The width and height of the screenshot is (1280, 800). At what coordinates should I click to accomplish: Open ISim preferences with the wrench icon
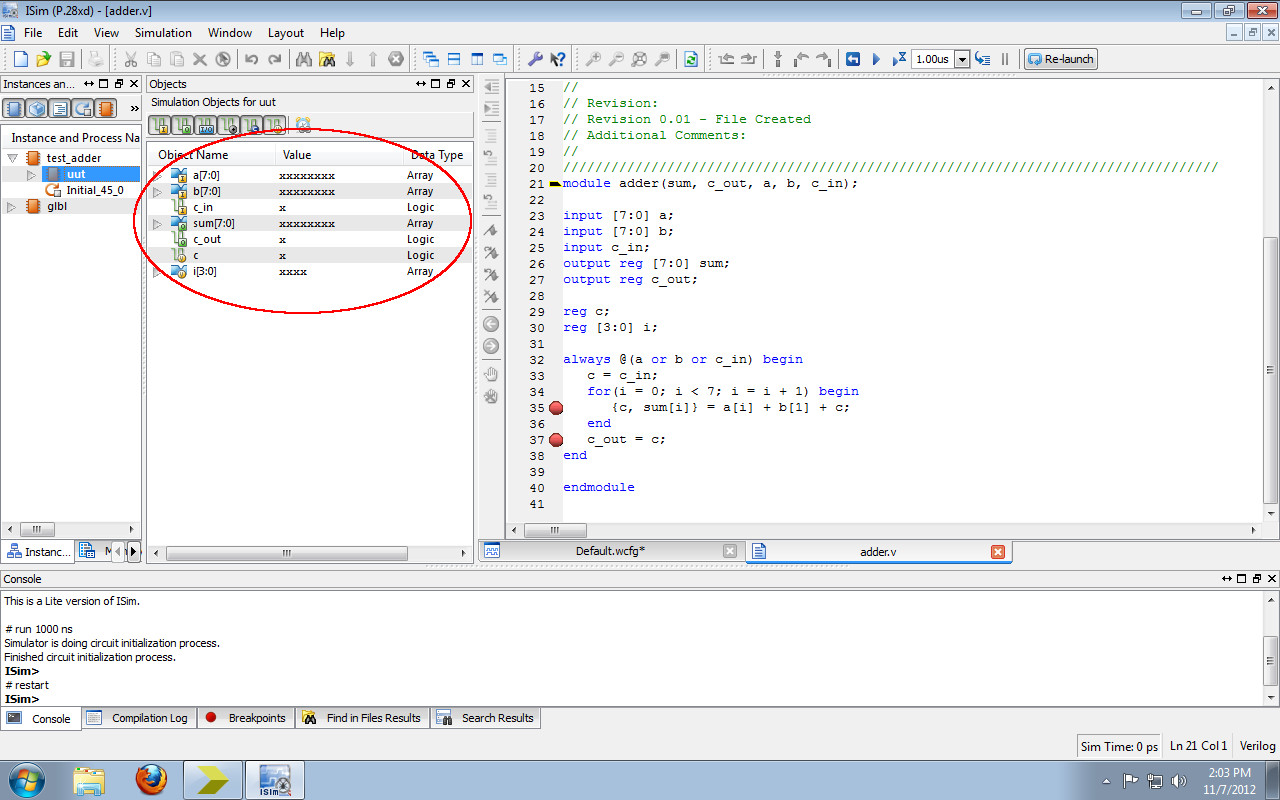(536, 59)
